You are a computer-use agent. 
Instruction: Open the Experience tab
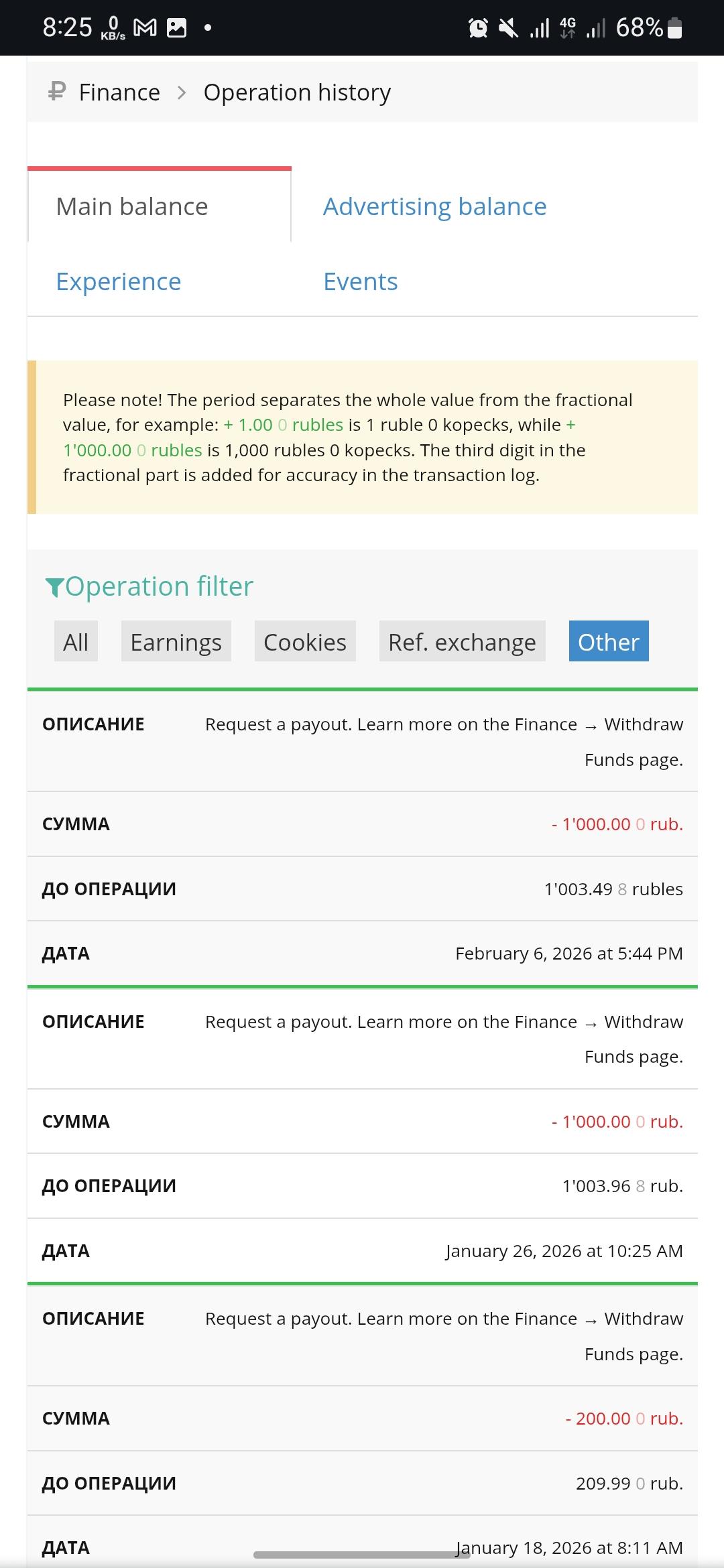[x=119, y=281]
